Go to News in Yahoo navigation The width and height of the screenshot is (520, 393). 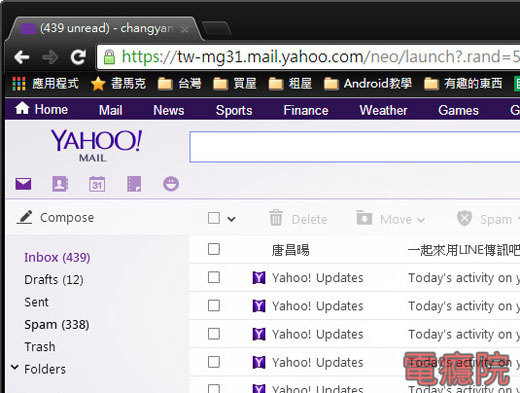pyautogui.click(x=169, y=110)
